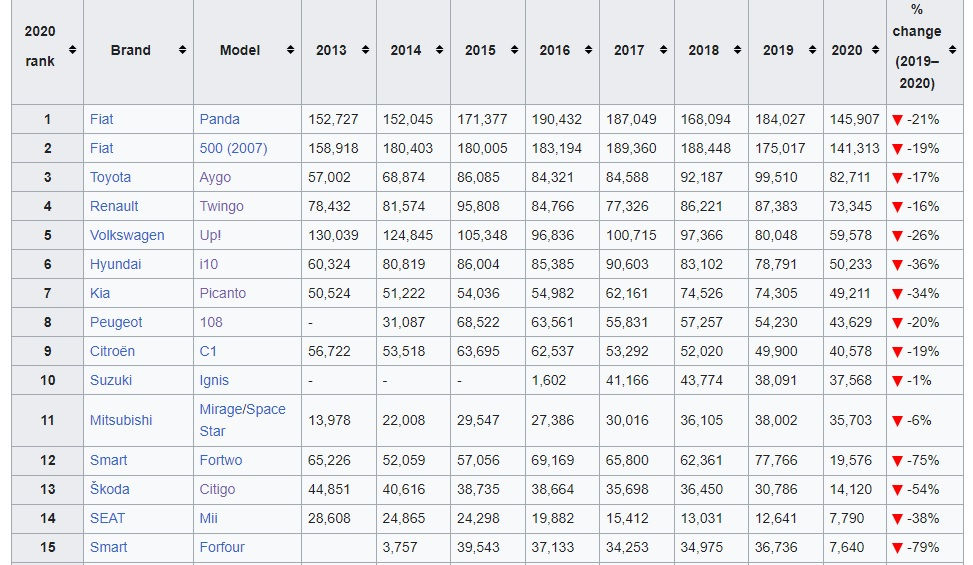Select the 19,576 cell for Fortwo 2020
This screenshot has width=973, height=565.
[854, 460]
